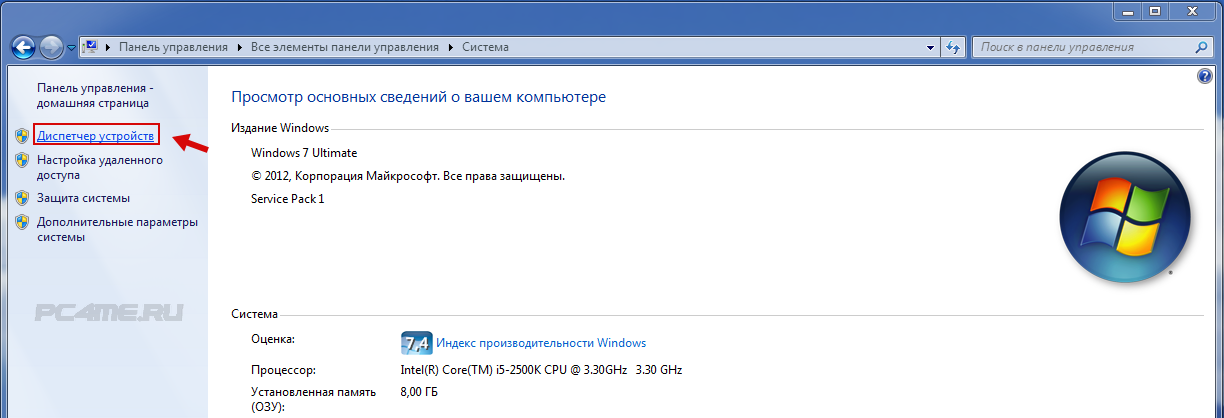Select the 'Панель управления' breadcrumb
The height and width of the screenshot is (418, 1224).
pos(174,47)
